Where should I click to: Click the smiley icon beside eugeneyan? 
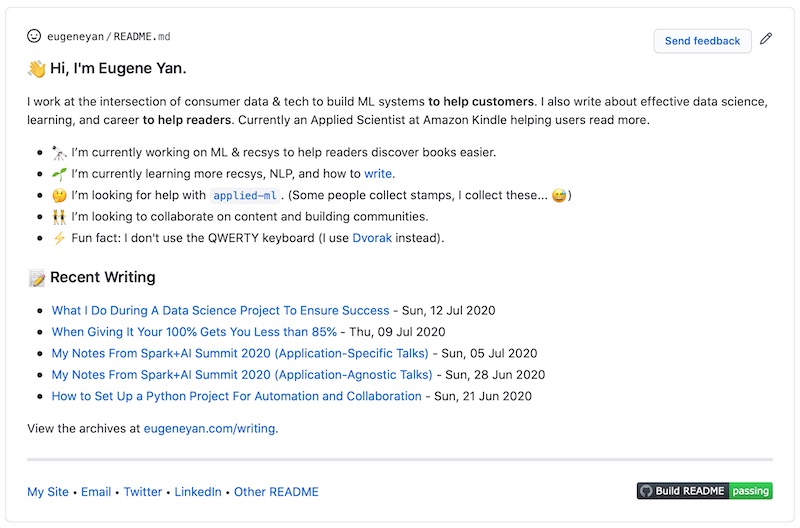[x=35, y=36]
